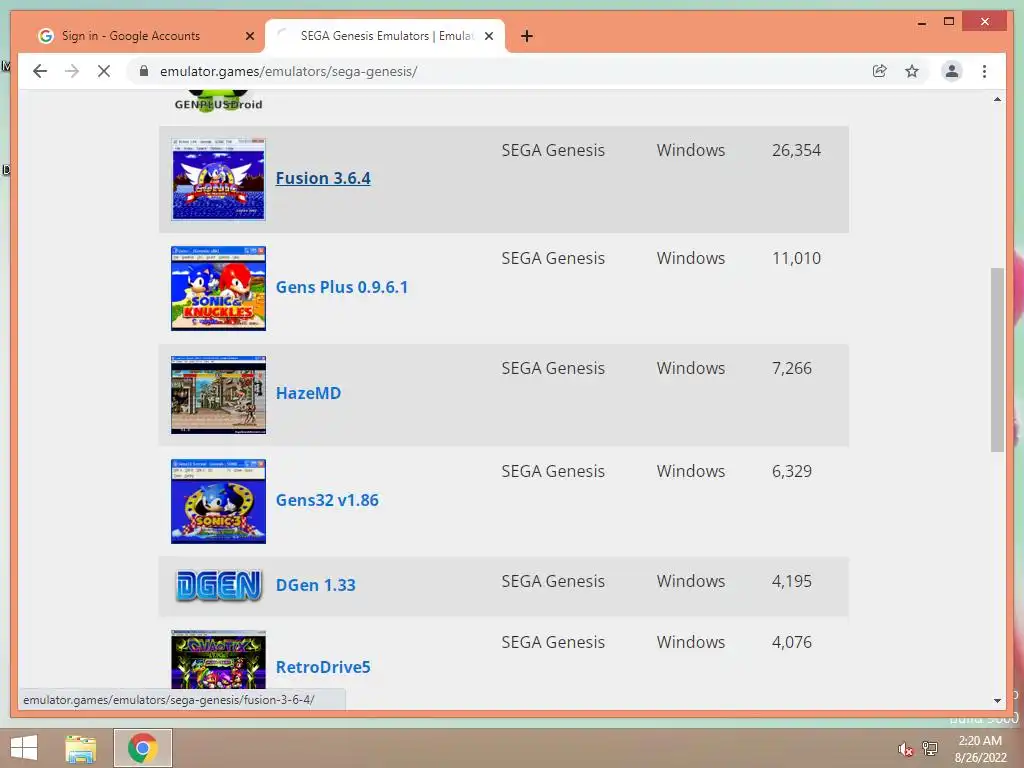Open the Chrome profile avatar
The image size is (1024, 768).
click(952, 71)
